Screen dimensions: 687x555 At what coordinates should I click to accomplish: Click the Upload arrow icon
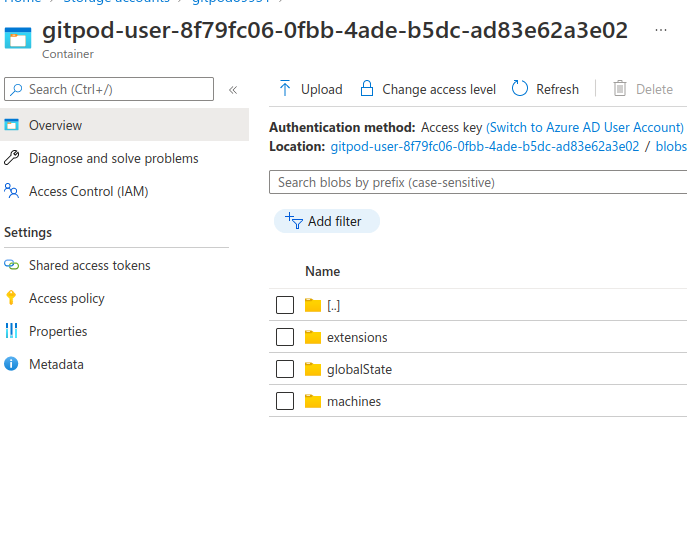(285, 88)
